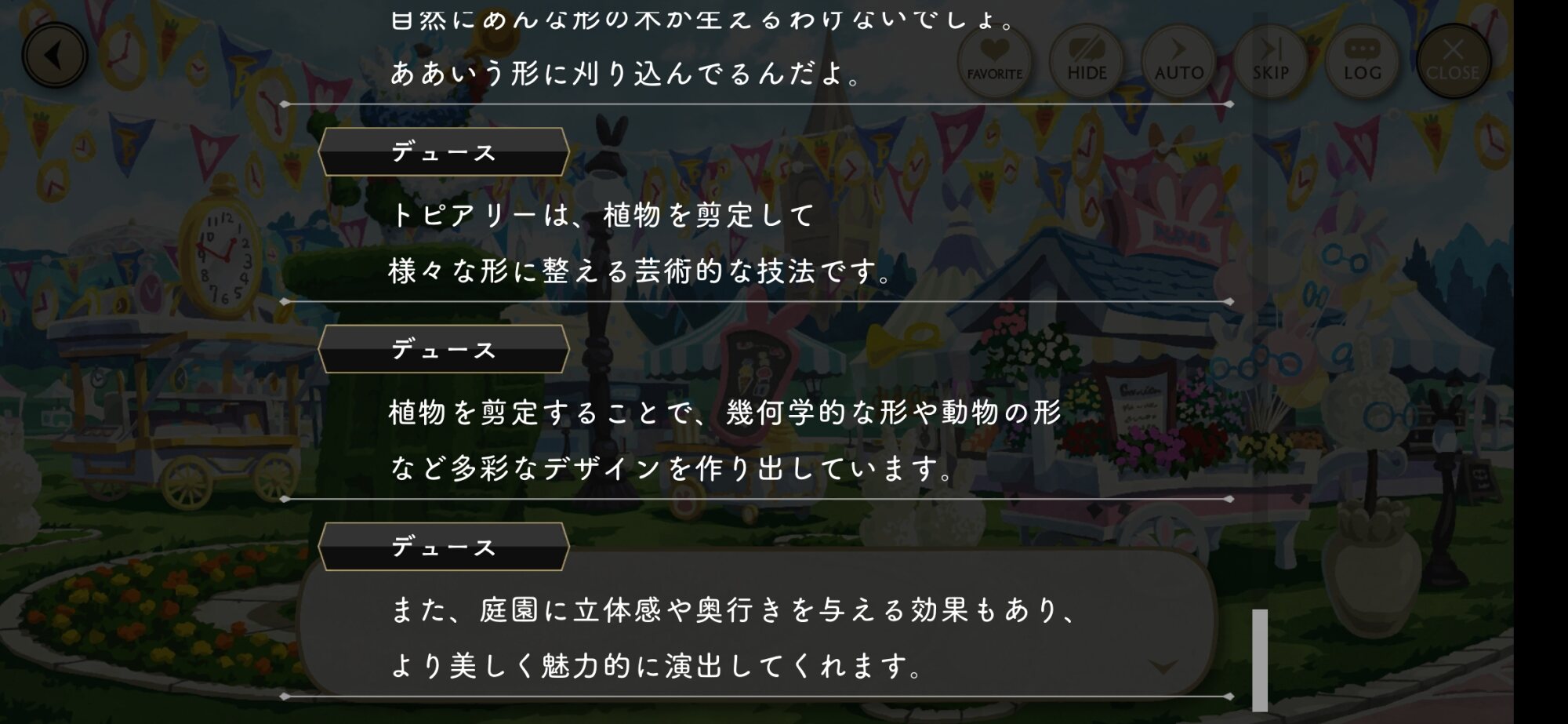1568x724 pixels.
Task: Open the LOG button
Action: [x=1362, y=60]
